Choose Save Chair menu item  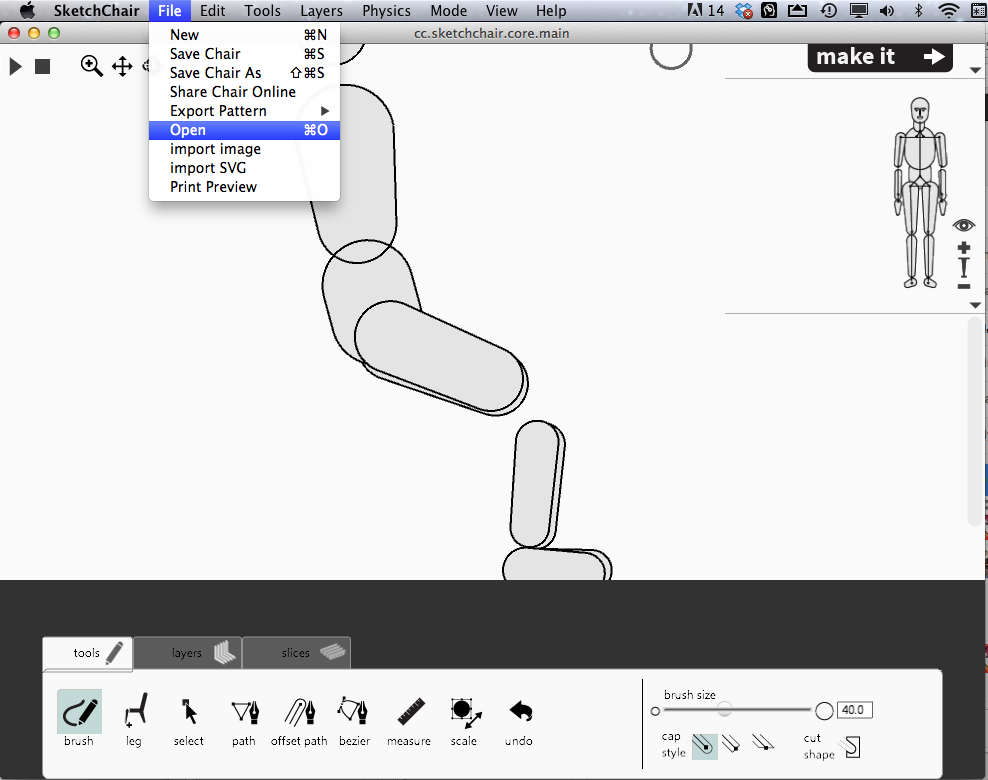coord(244,54)
